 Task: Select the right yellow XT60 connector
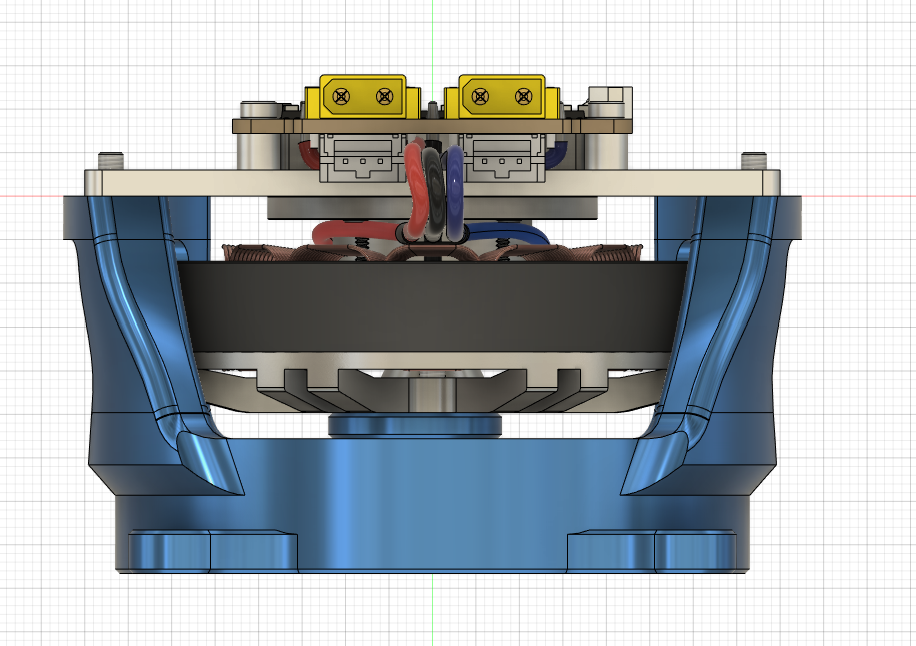point(502,96)
